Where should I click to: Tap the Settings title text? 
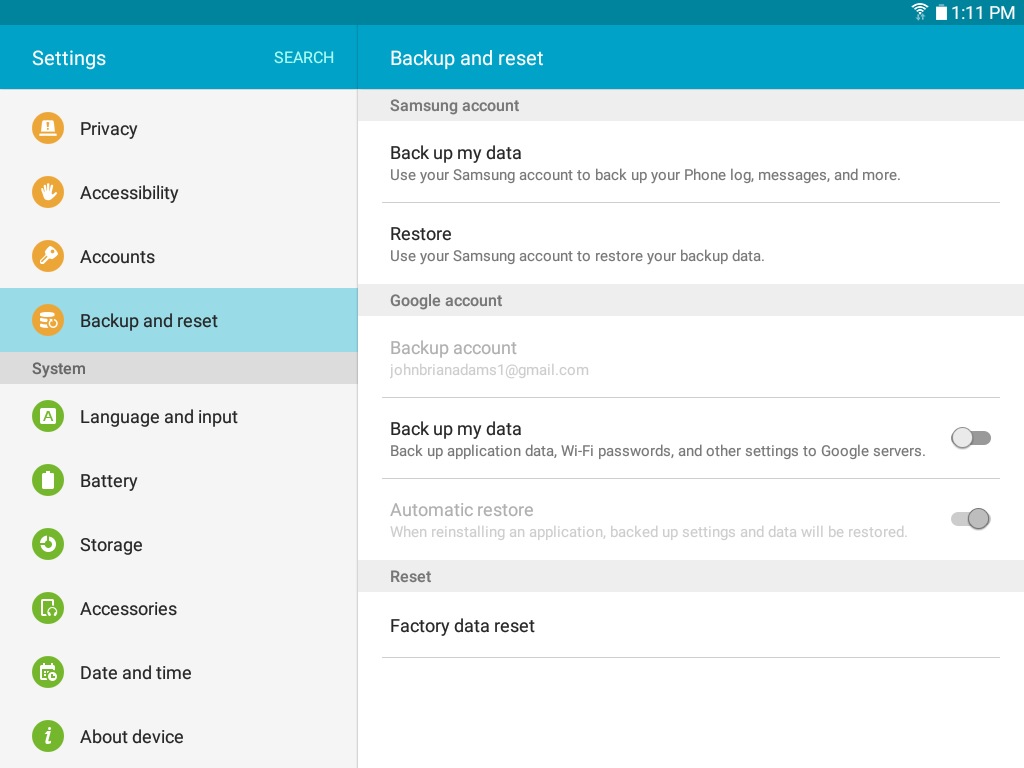pyautogui.click(x=69, y=57)
